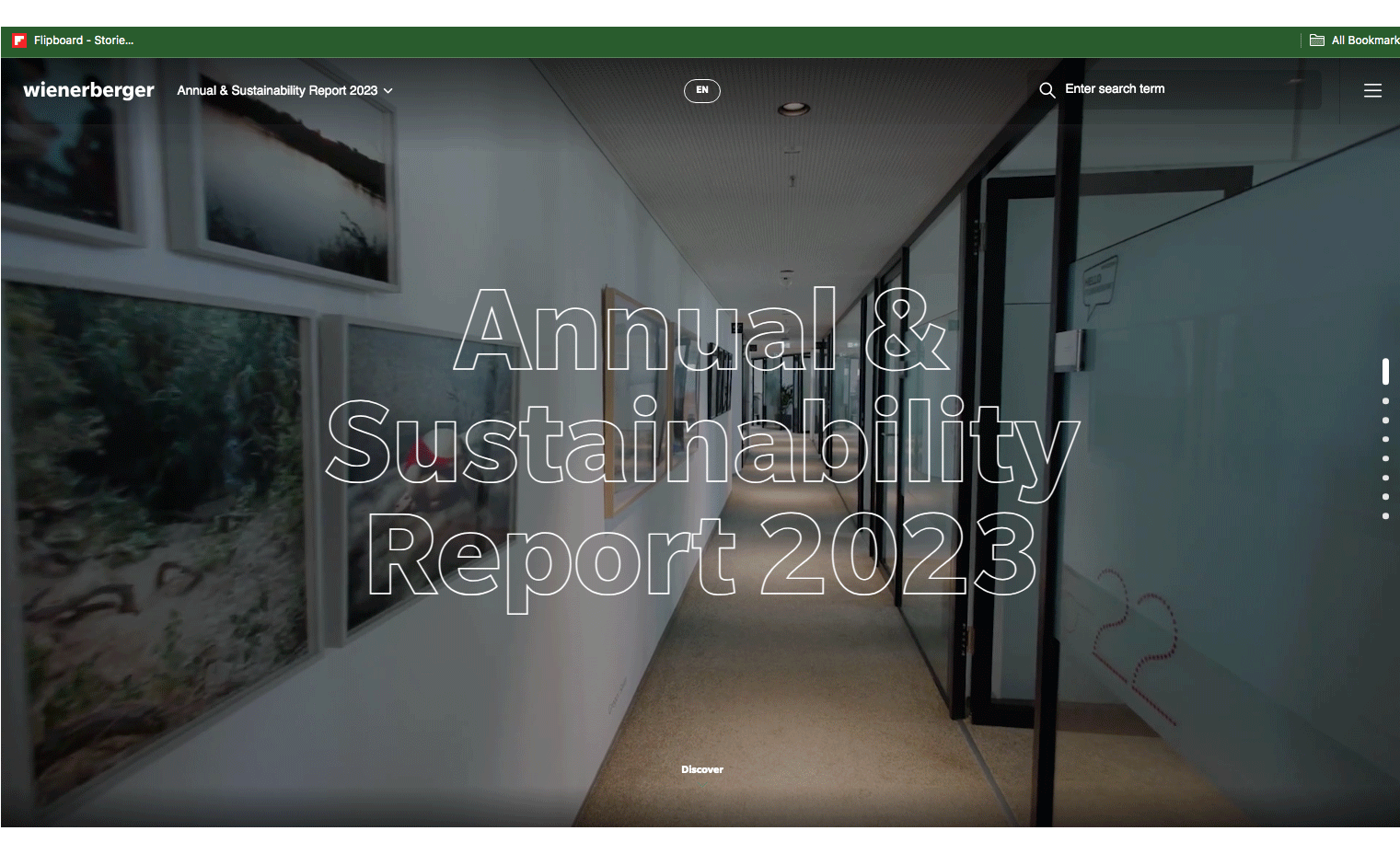Click the wienerberger logo
This screenshot has height=854, width=1400.
pos(88,90)
